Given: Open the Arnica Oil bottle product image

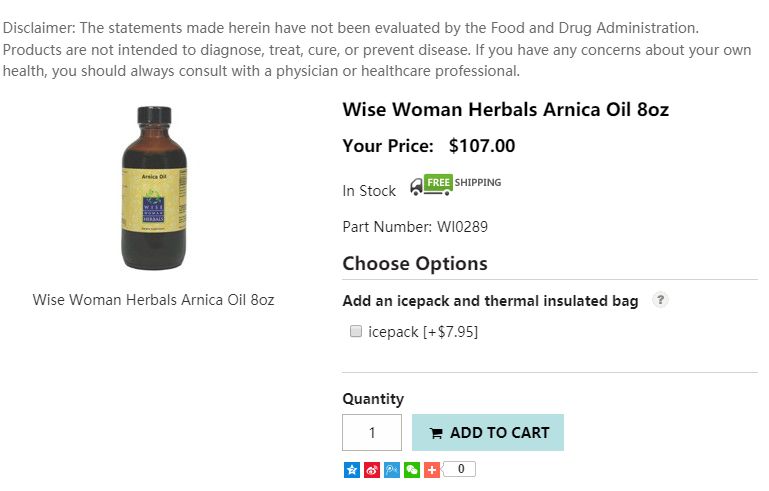Looking at the screenshot, I should point(155,189).
